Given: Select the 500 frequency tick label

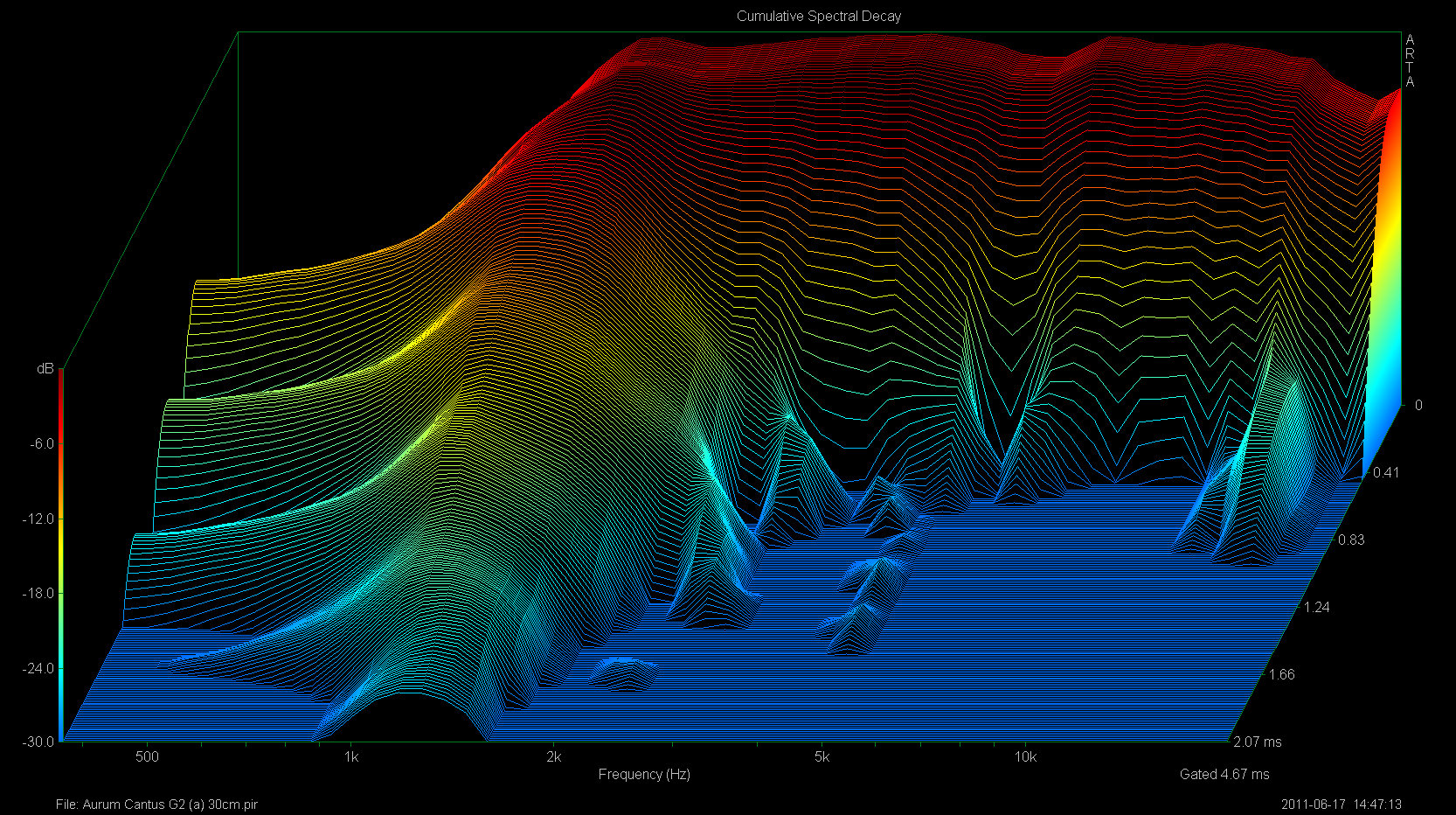Looking at the screenshot, I should click(x=147, y=756).
